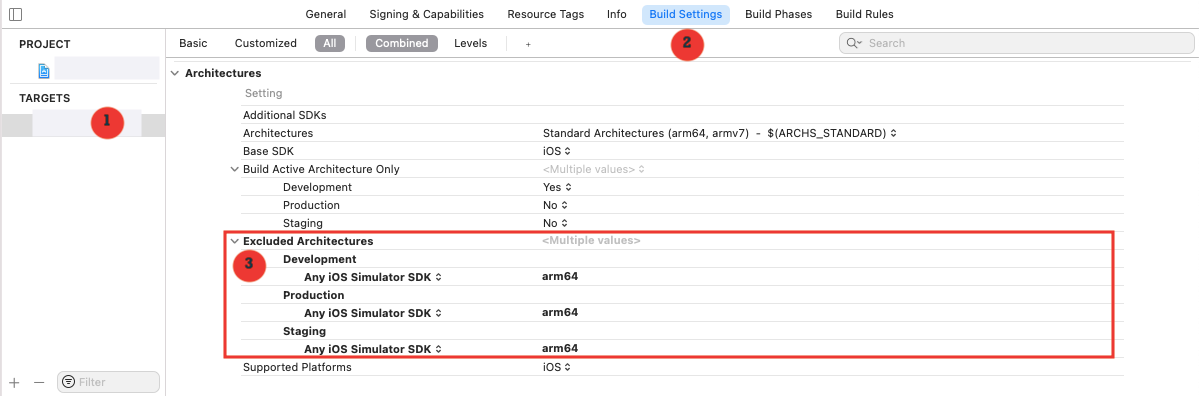Open the Build Phases tab
The height and width of the screenshot is (396, 1199).
[778, 15]
